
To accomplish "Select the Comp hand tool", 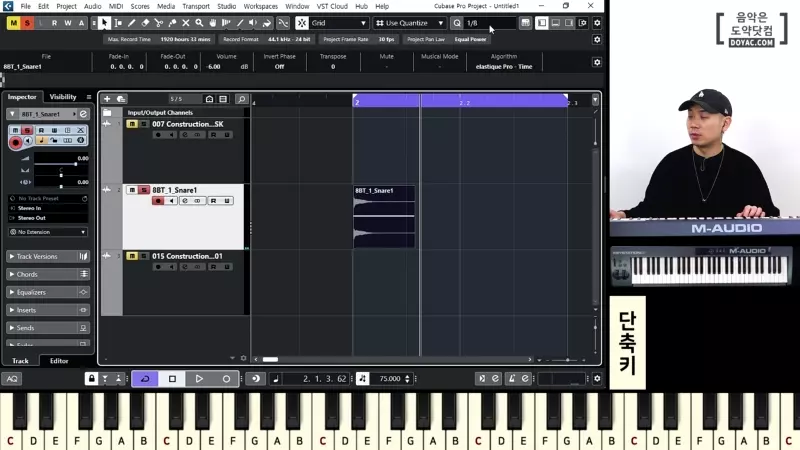I will click(213, 23).
